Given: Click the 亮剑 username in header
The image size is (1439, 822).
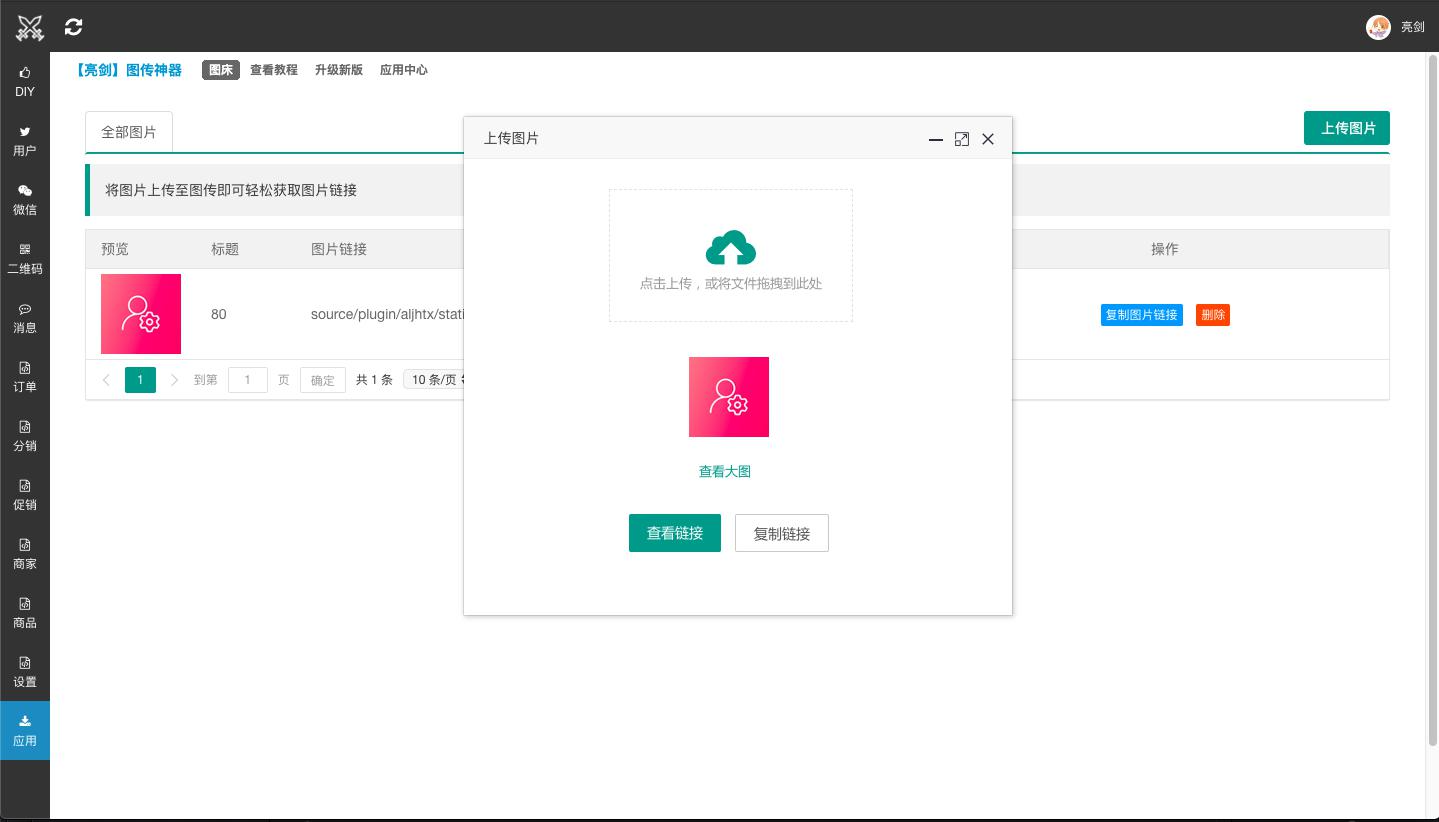Looking at the screenshot, I should tap(1413, 27).
